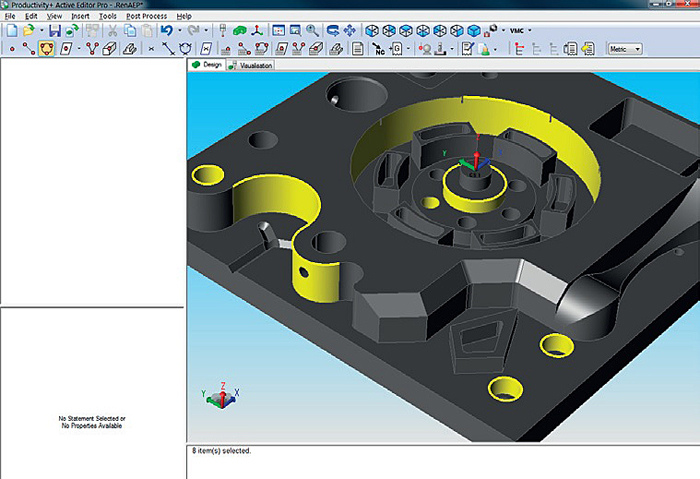Click the window zoom icon
The height and width of the screenshot is (479, 700).
coord(295,30)
